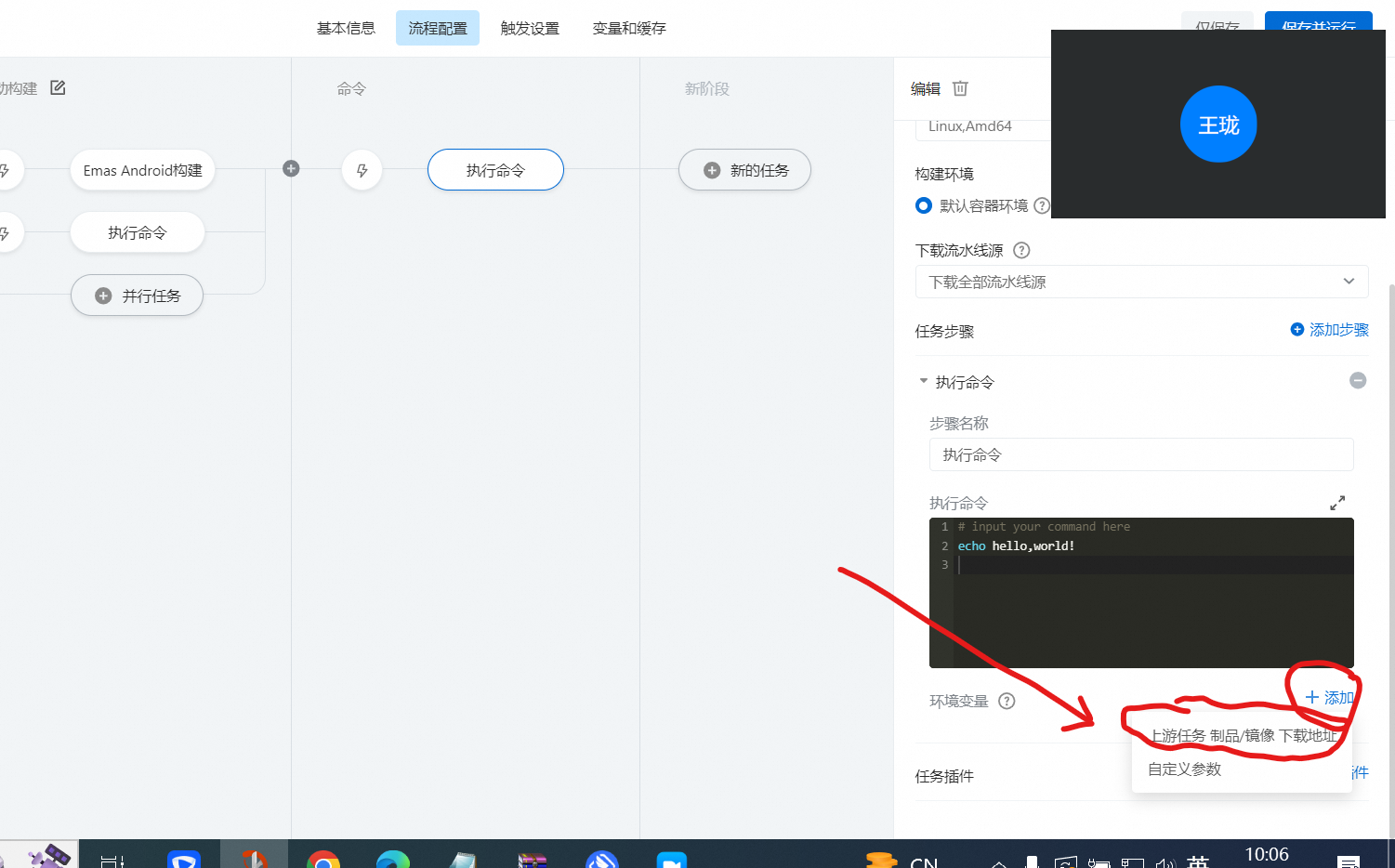This screenshot has height=868, width=1395.
Task: Switch to the 变量和缓存 tab
Action: (x=629, y=28)
